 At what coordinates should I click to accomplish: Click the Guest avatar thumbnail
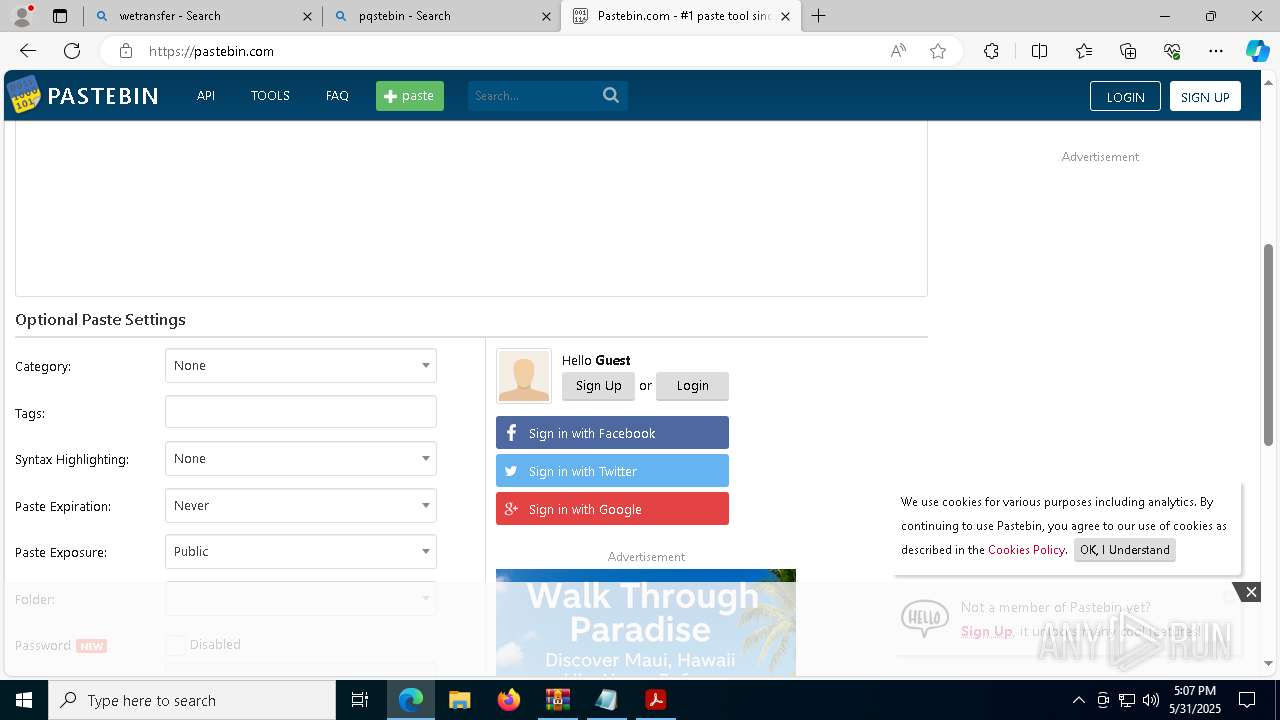(523, 376)
